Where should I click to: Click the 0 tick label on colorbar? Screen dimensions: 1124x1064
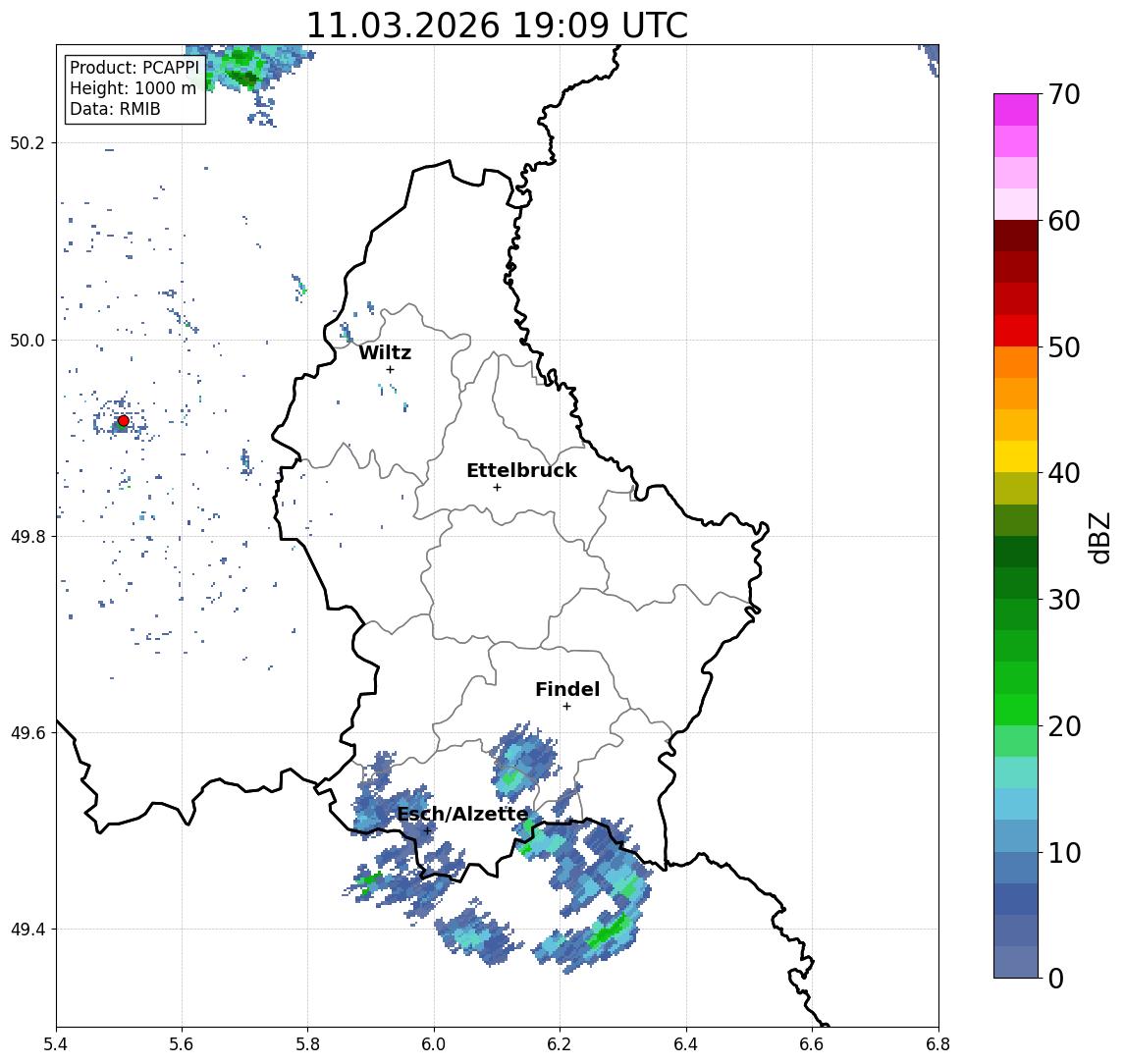coord(1056,978)
